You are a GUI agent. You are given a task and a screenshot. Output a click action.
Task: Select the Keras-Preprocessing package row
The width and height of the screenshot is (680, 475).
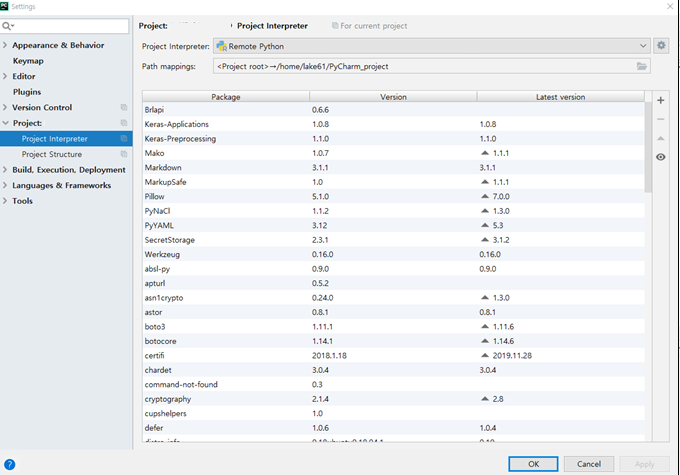393,139
